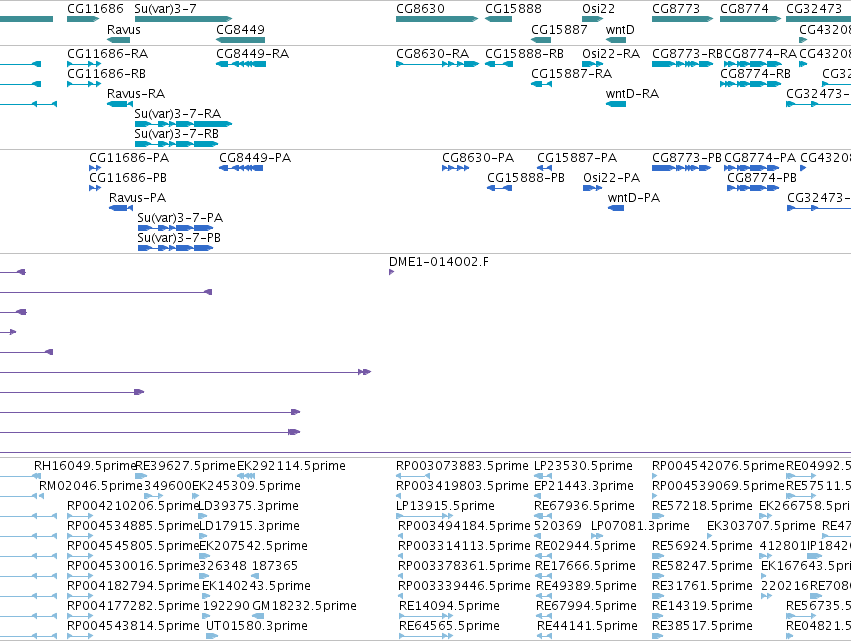
Task: Select the CG8630 gene feature
Action: (437, 19)
